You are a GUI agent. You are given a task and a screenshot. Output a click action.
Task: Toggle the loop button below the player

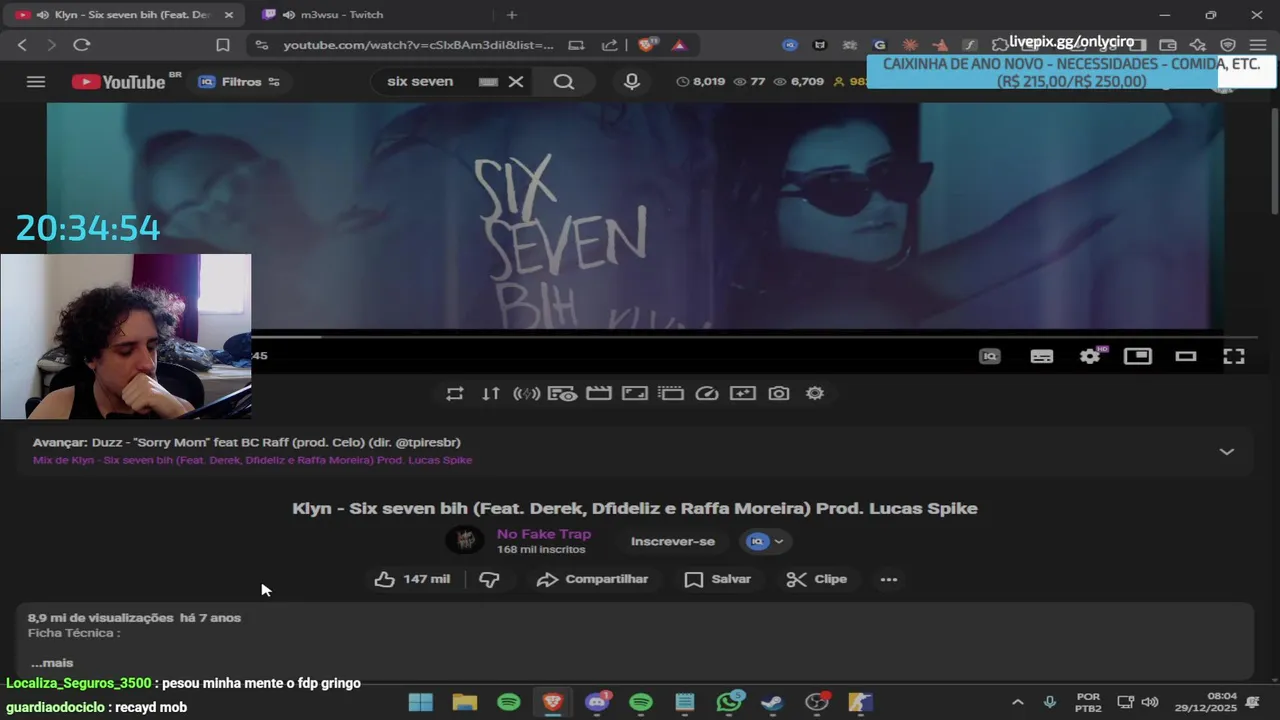coord(455,394)
